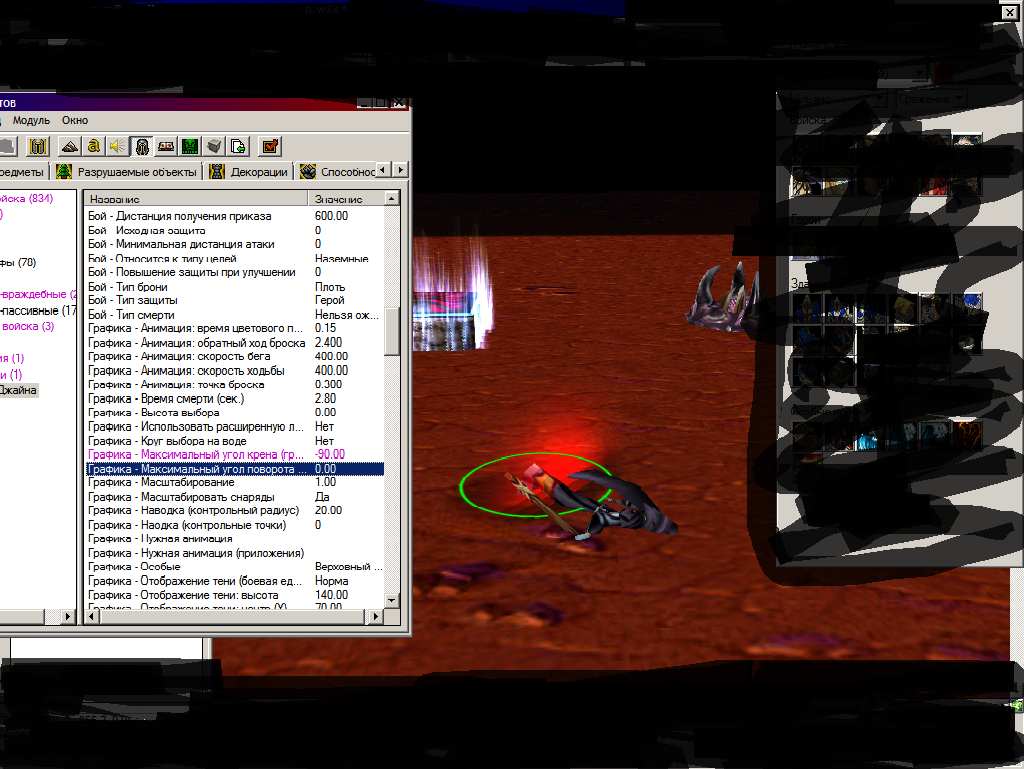Switch to Декорации tab
This screenshot has width=1024, height=769.
249,171
